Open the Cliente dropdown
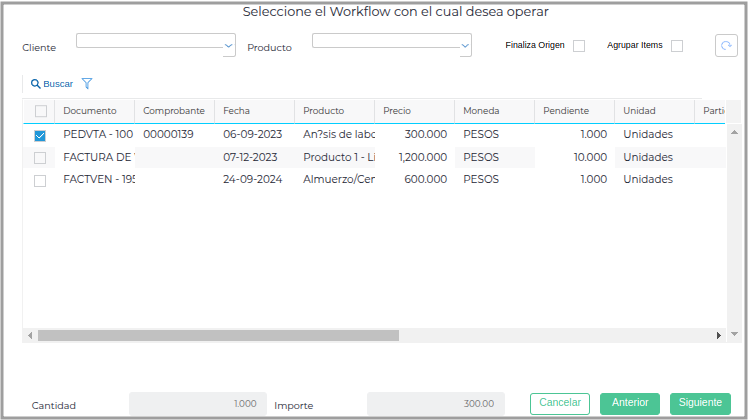Screen dimensions: 749x420 pyautogui.click(x=229, y=45)
